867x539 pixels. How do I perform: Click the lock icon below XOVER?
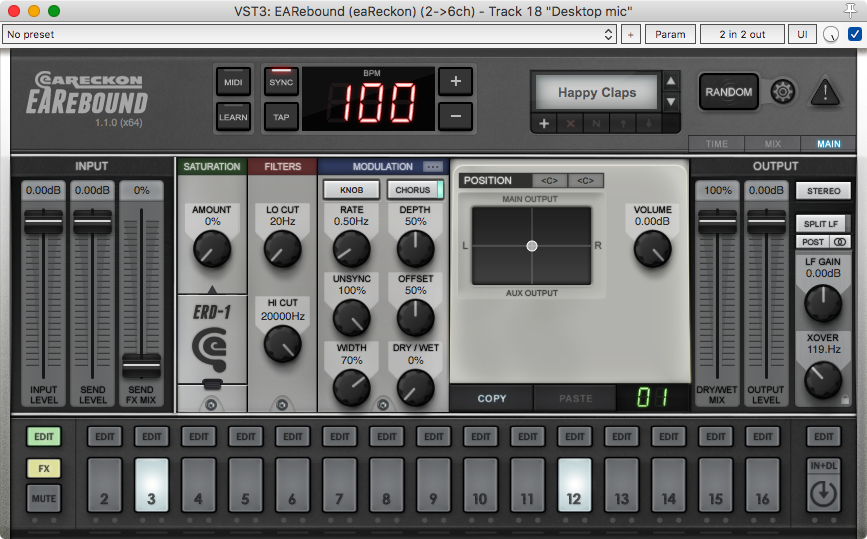[x=845, y=399]
